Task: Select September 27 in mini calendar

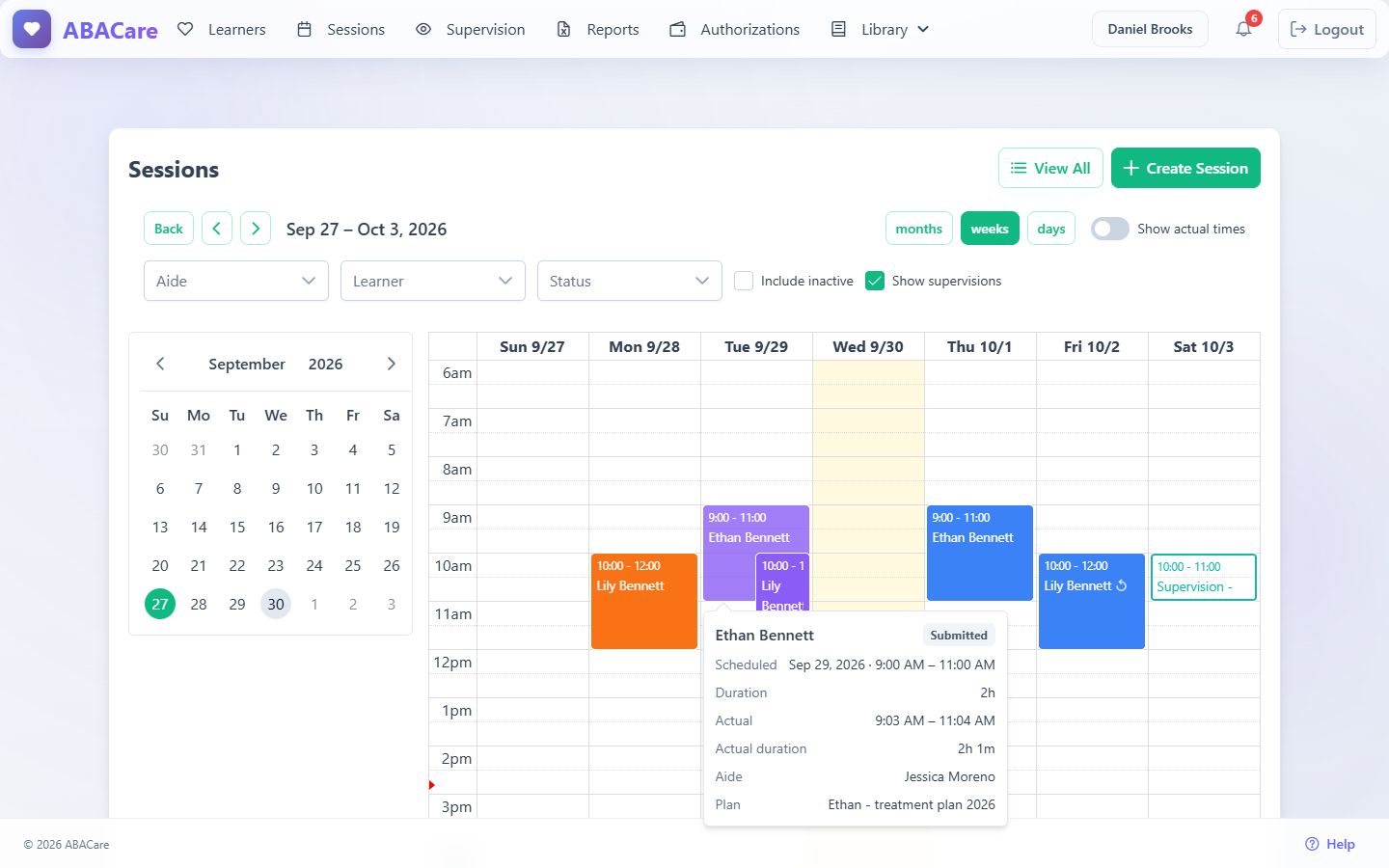Action: pyautogui.click(x=160, y=604)
